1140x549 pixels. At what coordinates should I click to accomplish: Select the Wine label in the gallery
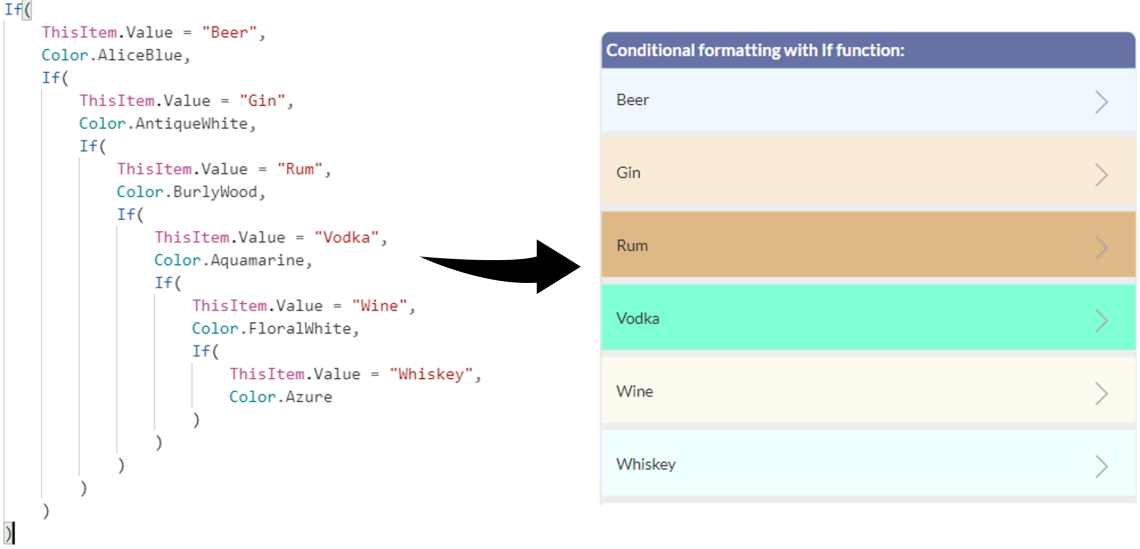click(x=635, y=392)
